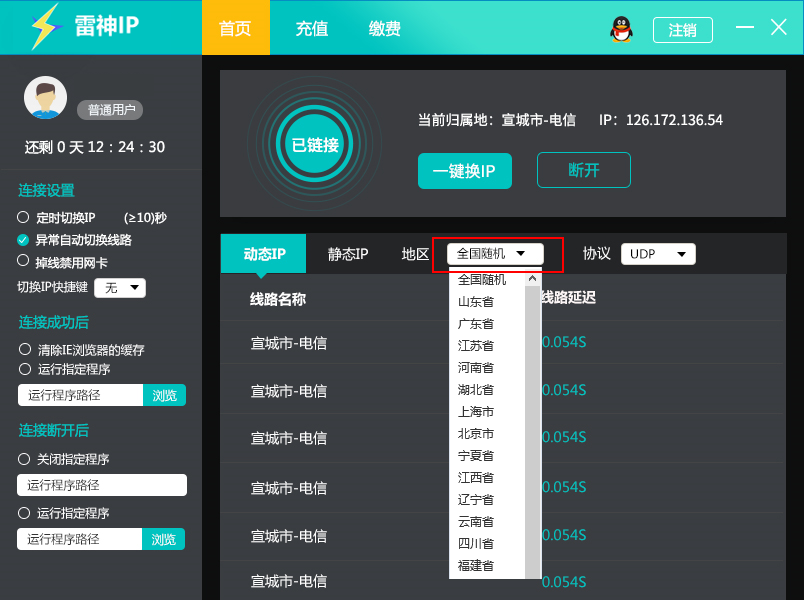
Task: Click 运行程序路径 field under 连接成功后
Action: point(81,395)
